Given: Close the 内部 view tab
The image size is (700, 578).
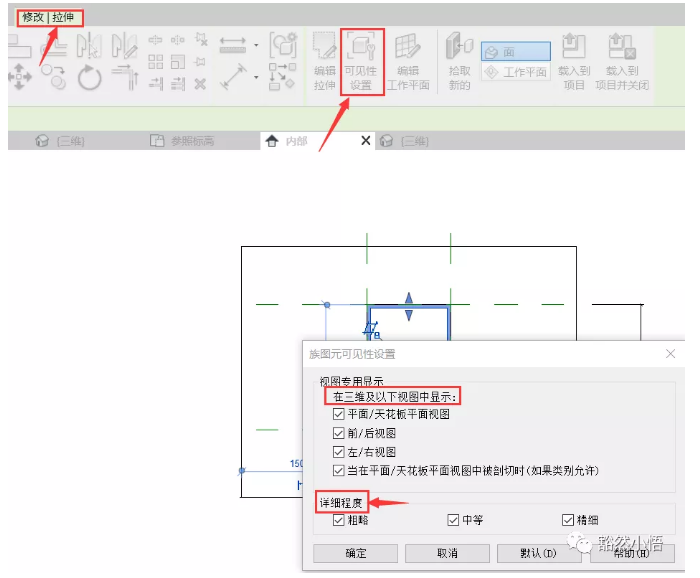Looking at the screenshot, I should [x=366, y=141].
